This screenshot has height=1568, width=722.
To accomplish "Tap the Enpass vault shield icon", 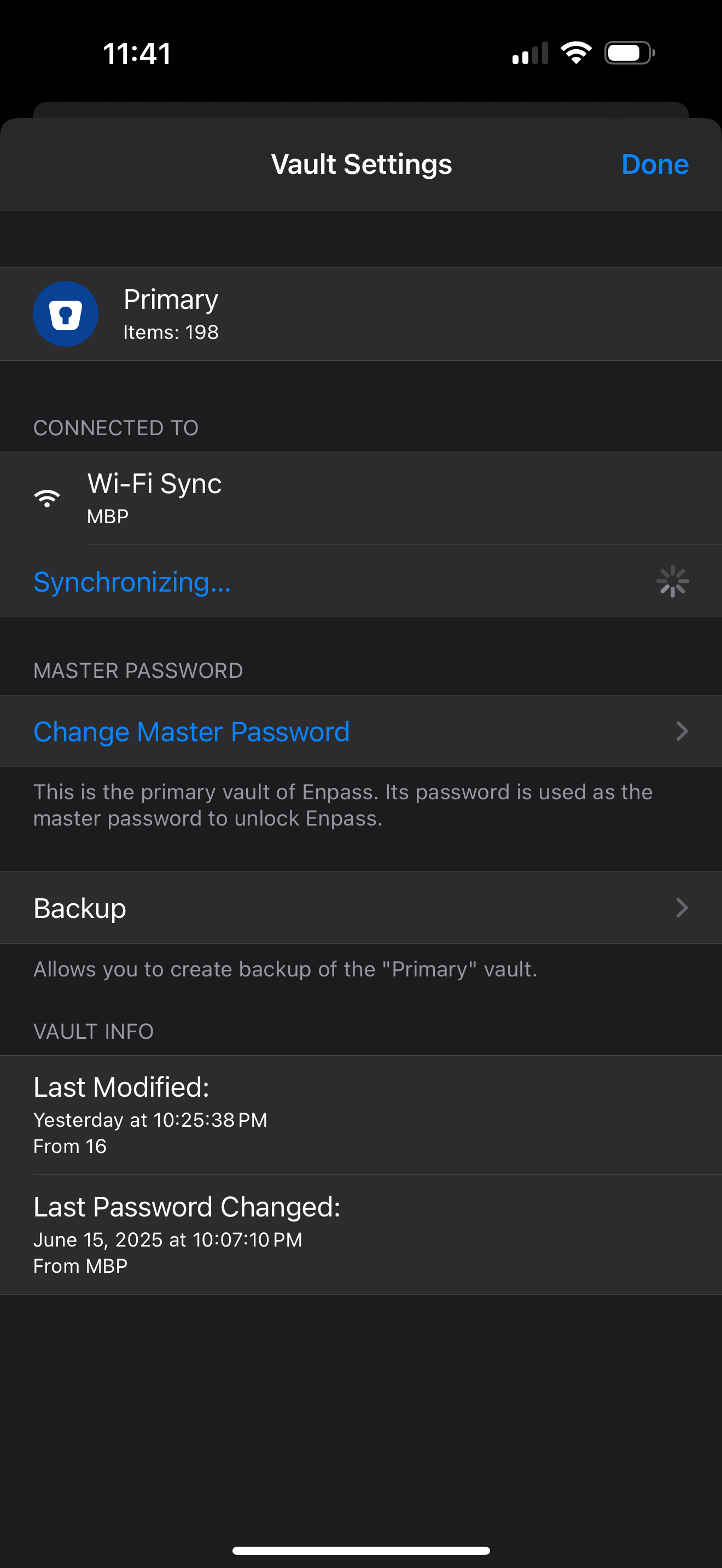I will tap(65, 314).
